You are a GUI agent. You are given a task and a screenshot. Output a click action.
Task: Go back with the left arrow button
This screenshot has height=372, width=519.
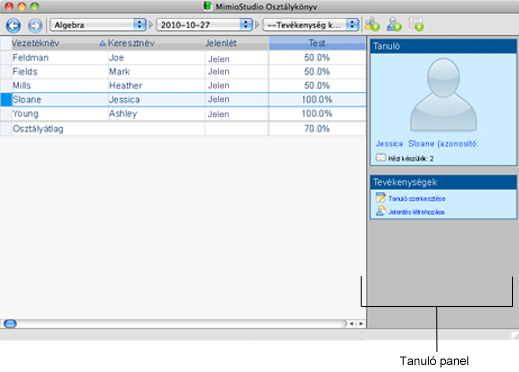[x=13, y=25]
